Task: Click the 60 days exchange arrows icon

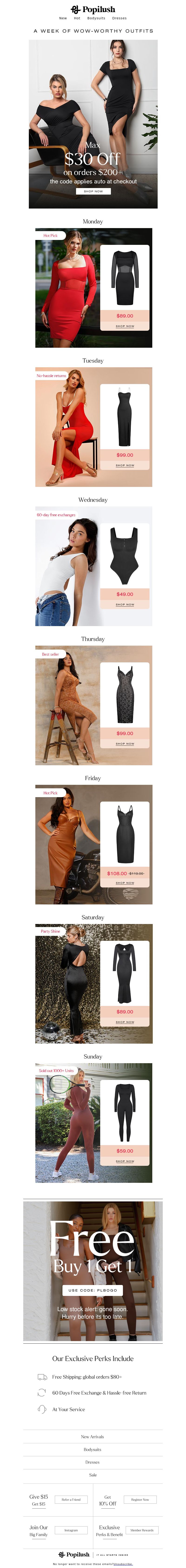Action: pyautogui.click(x=42, y=1393)
